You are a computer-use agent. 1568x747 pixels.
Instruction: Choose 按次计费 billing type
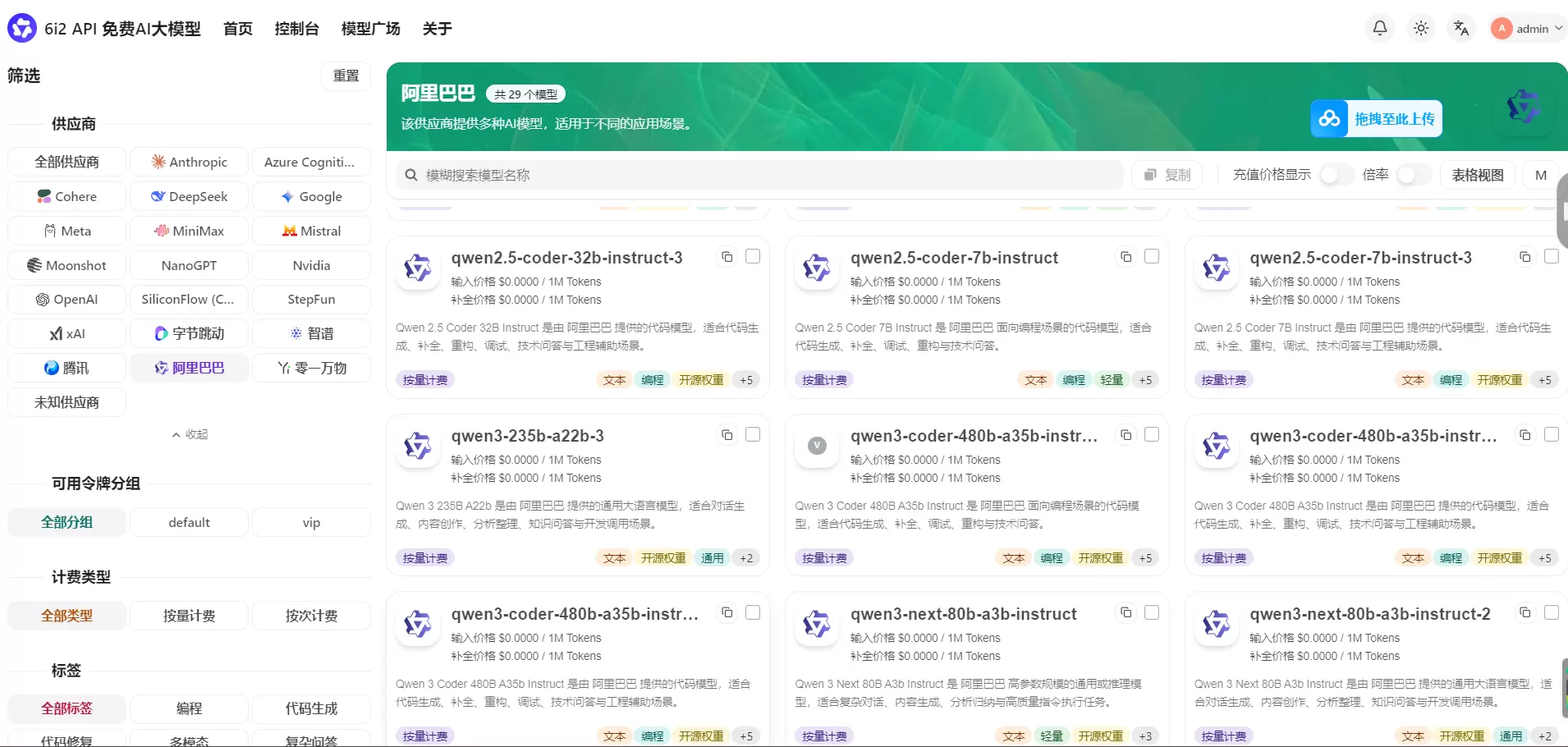(x=311, y=616)
